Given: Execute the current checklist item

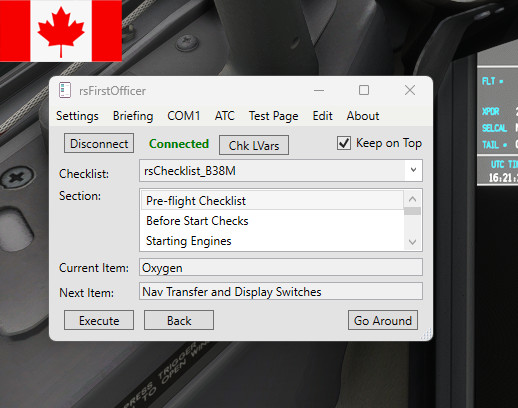Looking at the screenshot, I should pos(99,320).
